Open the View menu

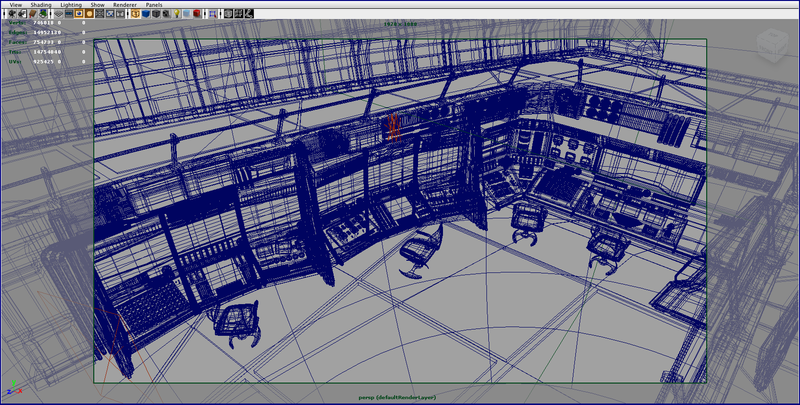16,4
